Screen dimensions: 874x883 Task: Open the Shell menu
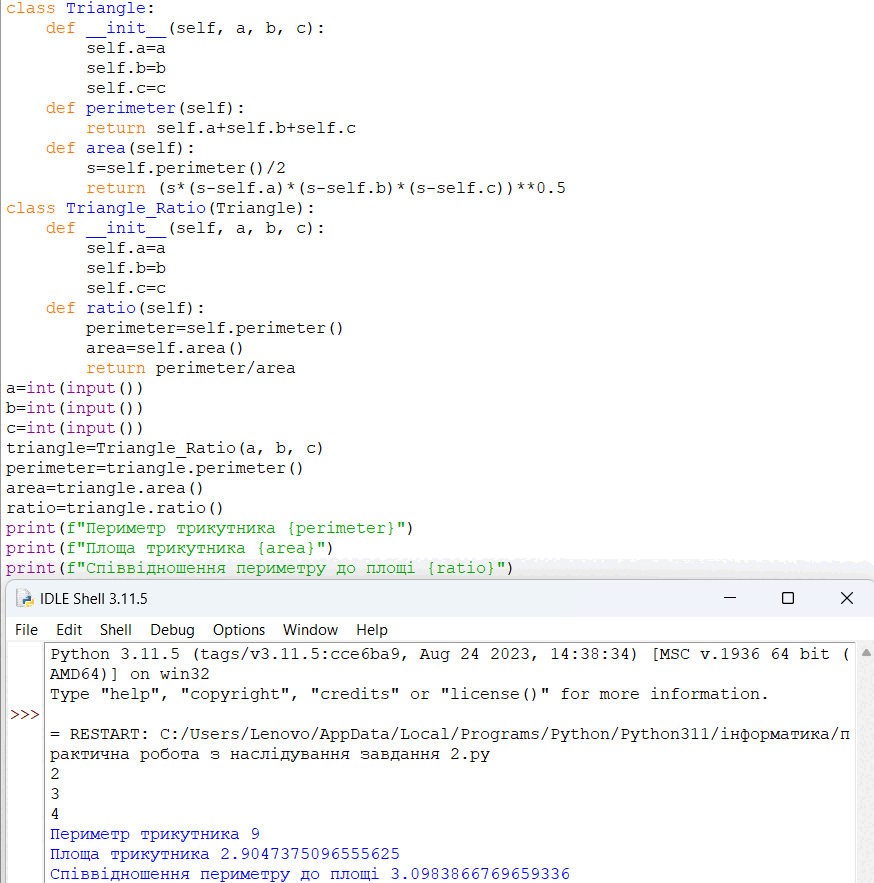point(115,630)
